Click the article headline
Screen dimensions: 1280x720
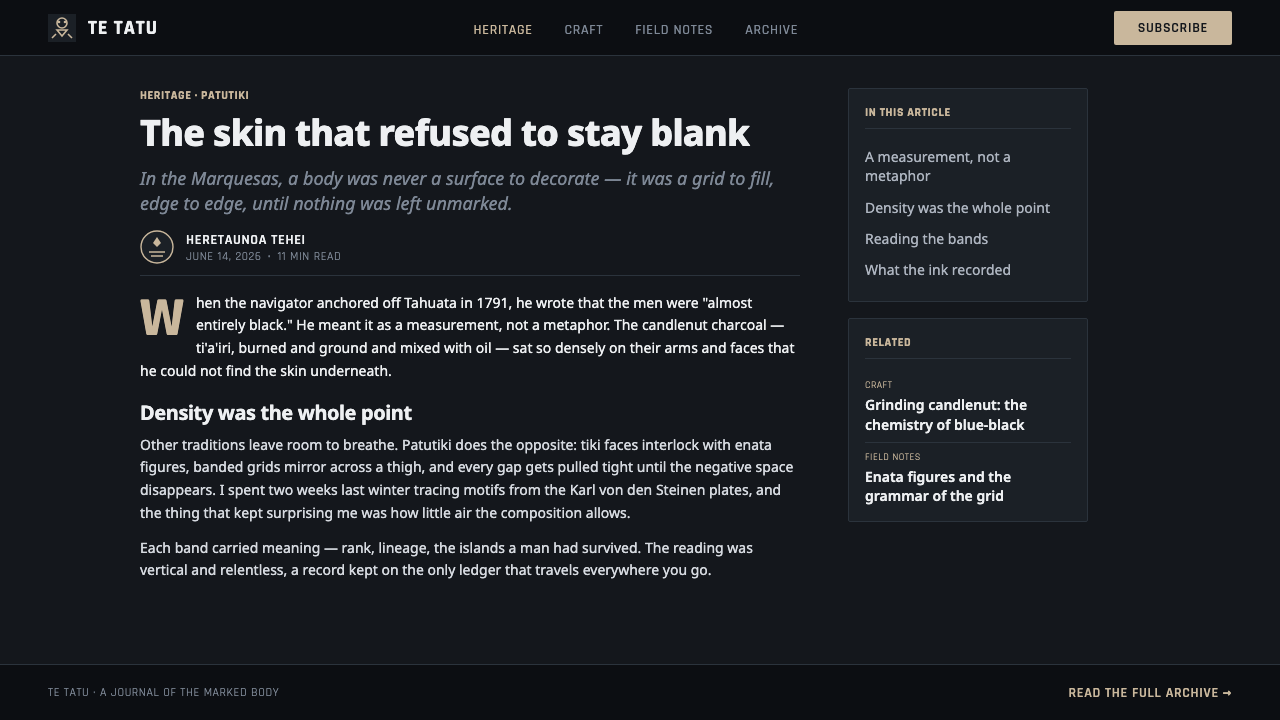click(445, 133)
